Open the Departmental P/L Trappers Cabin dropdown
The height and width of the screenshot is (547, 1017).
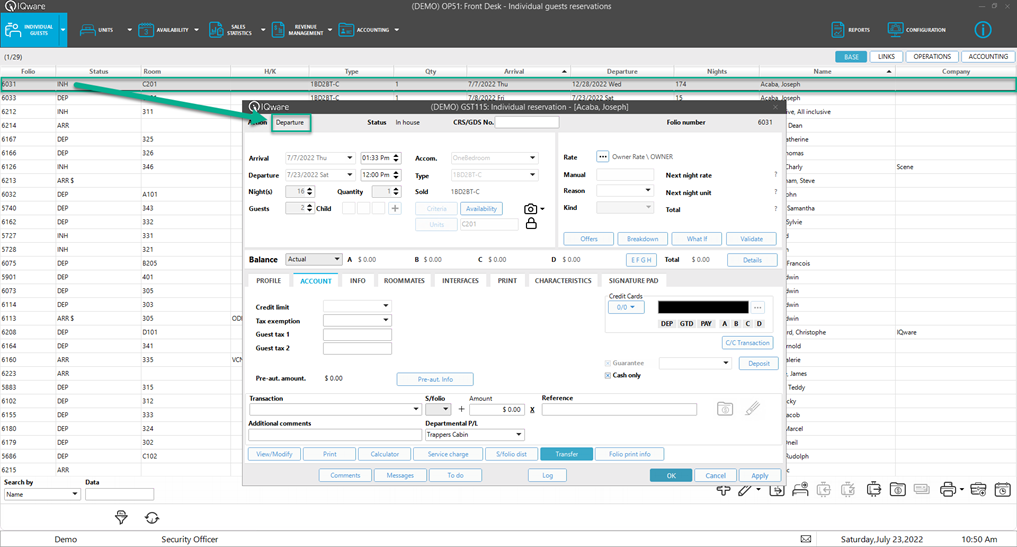point(475,435)
